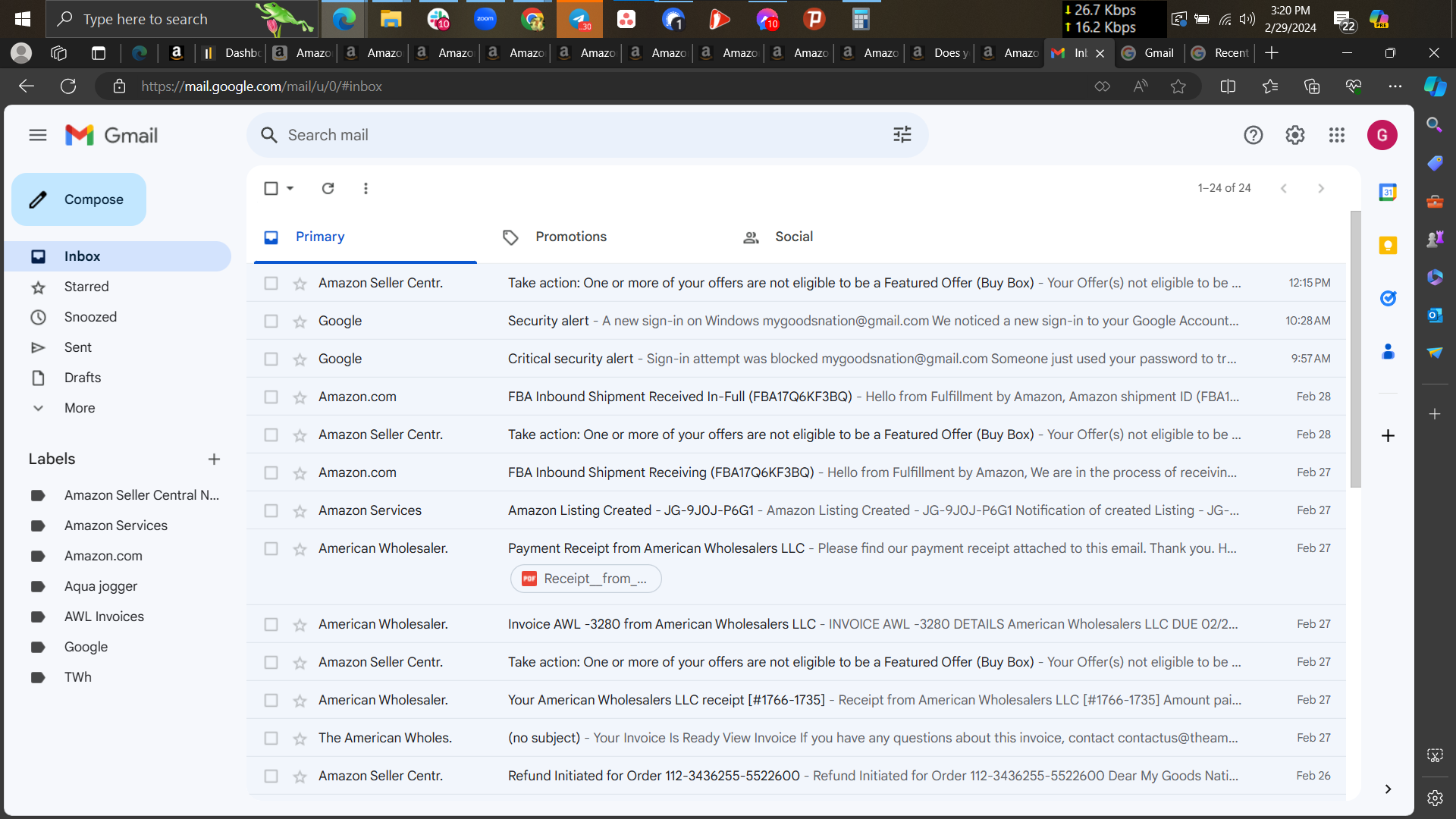The width and height of the screenshot is (1456, 819).
Task: Check the (no subject) email checkbox
Action: (x=271, y=738)
